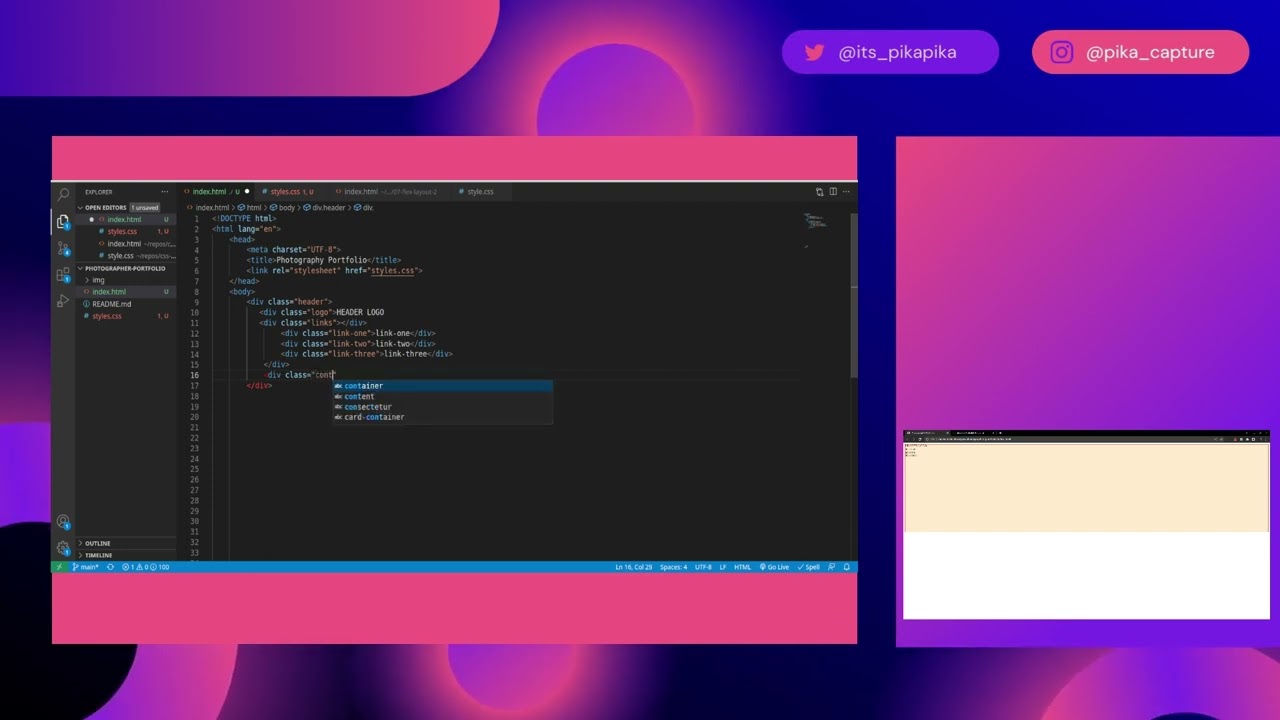1280x720 pixels.
Task: Click the remote window green status icon
Action: [x=59, y=567]
